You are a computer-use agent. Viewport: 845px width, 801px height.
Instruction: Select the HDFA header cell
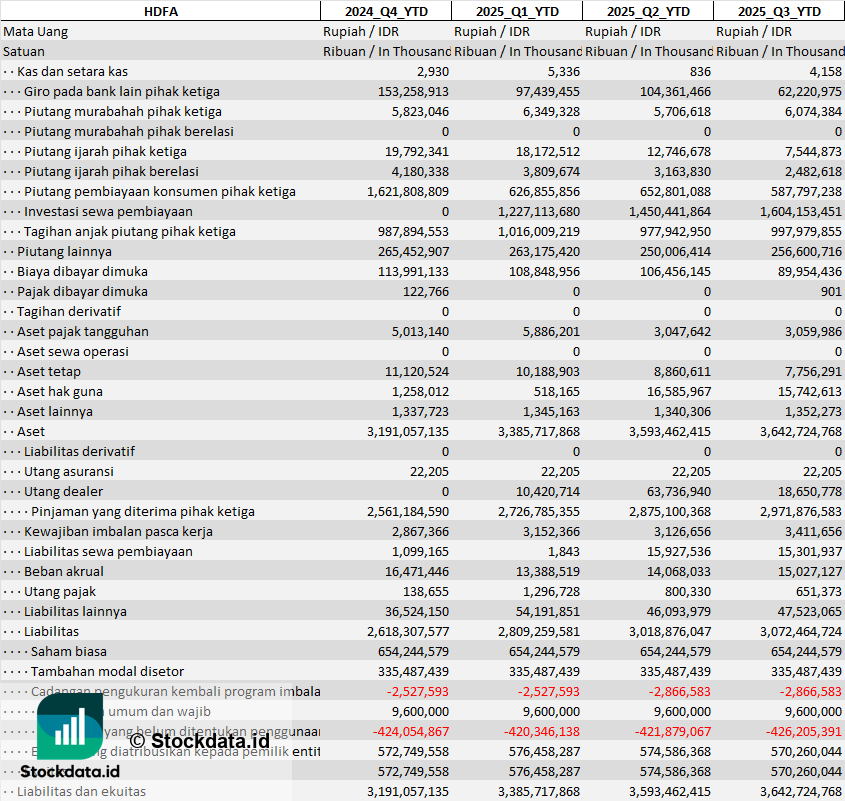click(160, 11)
